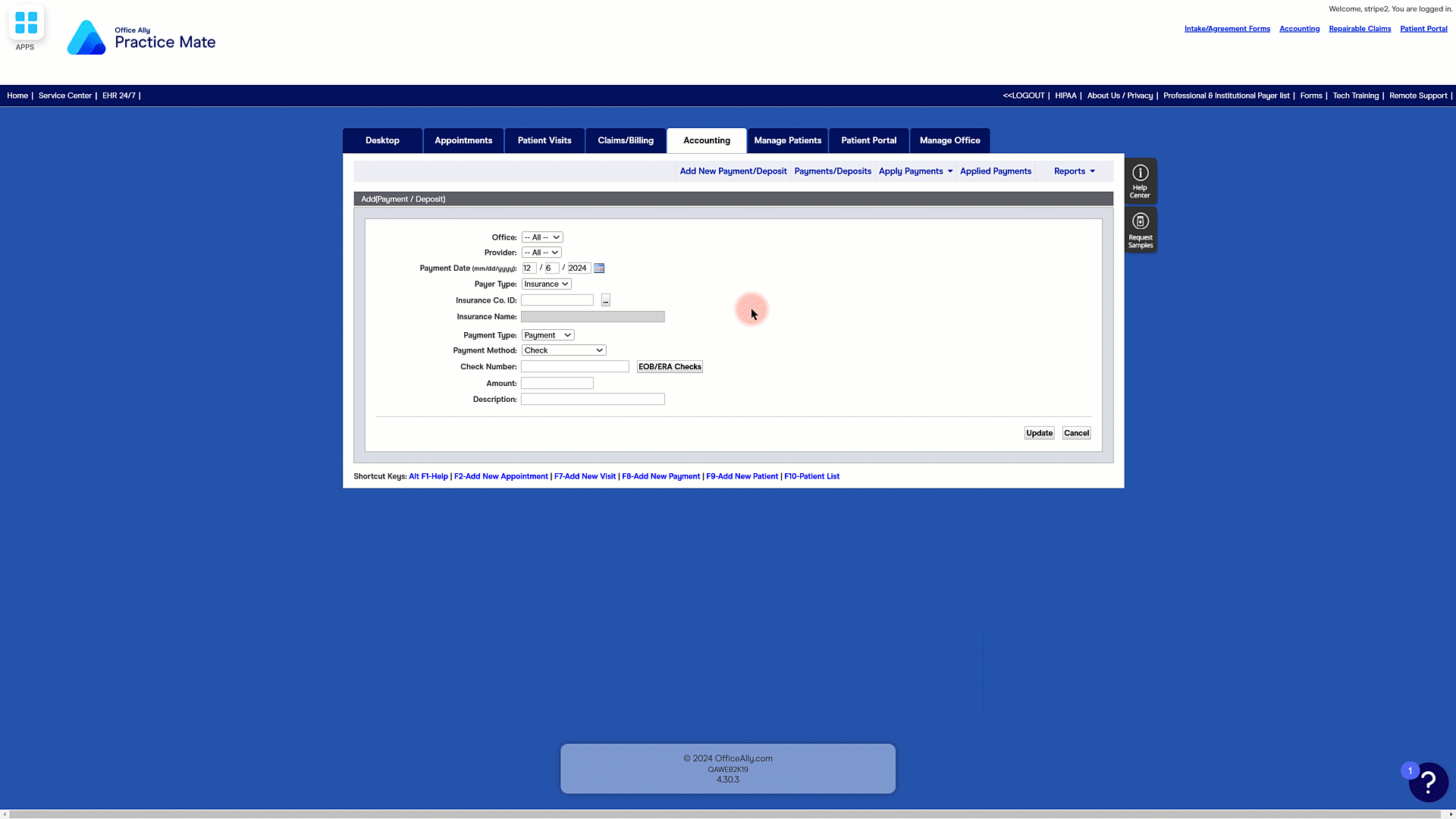
Task: Open the Repairable Claims link
Action: point(1359,29)
